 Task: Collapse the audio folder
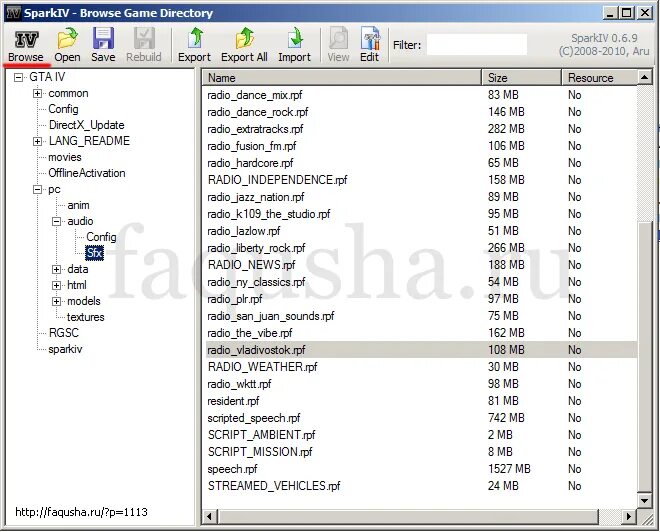click(x=56, y=221)
